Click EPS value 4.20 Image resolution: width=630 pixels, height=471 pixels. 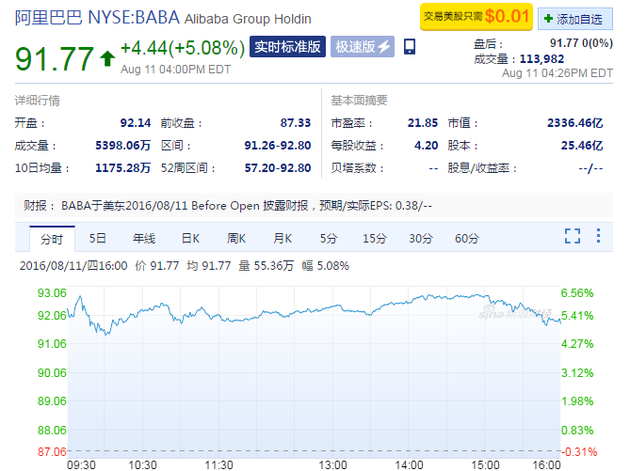pos(426,145)
